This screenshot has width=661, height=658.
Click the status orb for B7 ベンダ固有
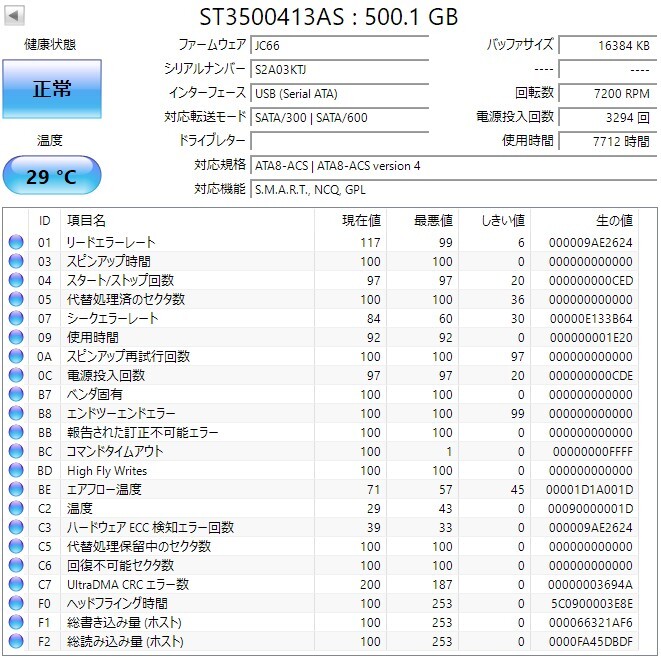[16, 394]
